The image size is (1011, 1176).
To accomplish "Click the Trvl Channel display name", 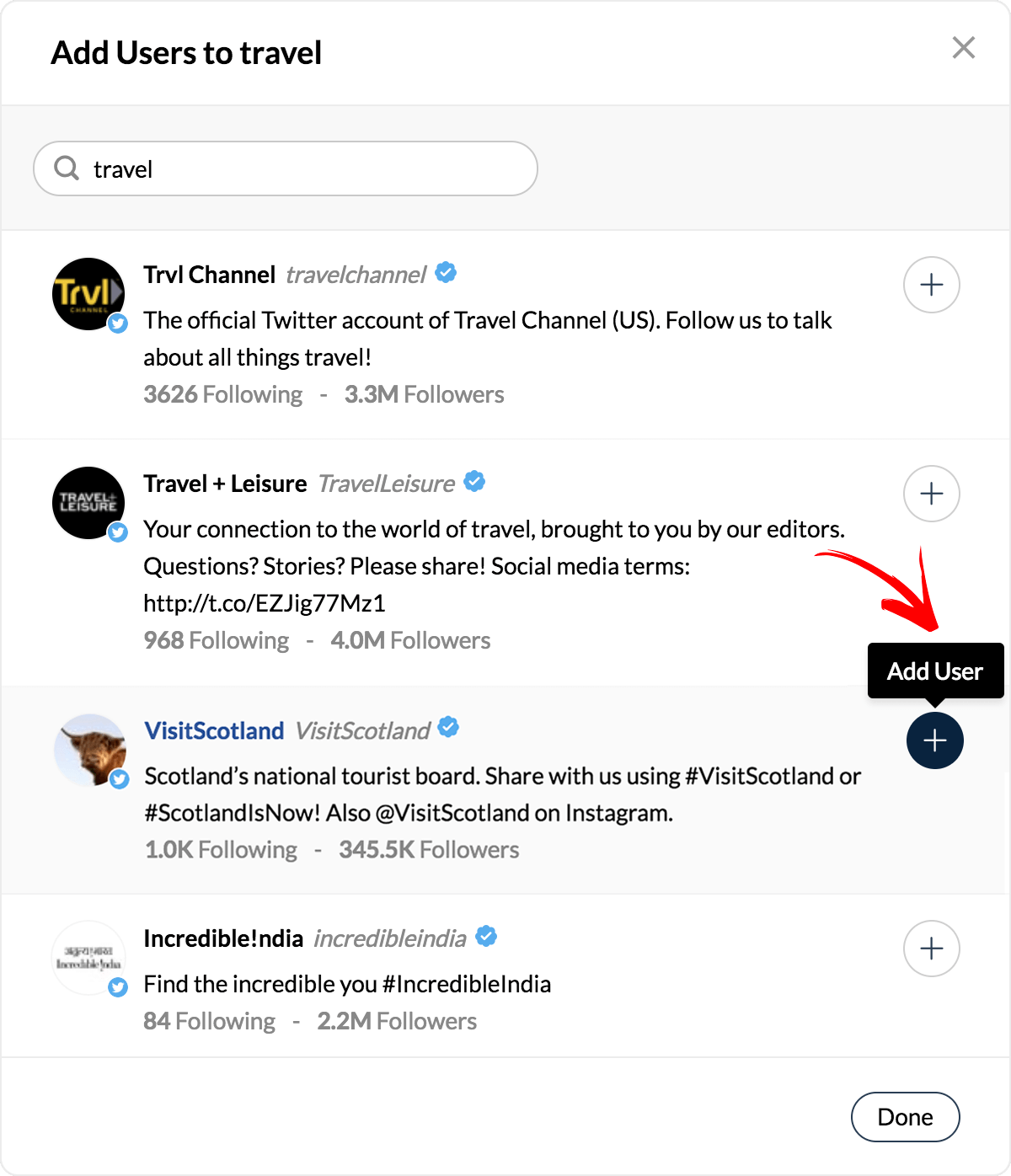I will pos(209,275).
